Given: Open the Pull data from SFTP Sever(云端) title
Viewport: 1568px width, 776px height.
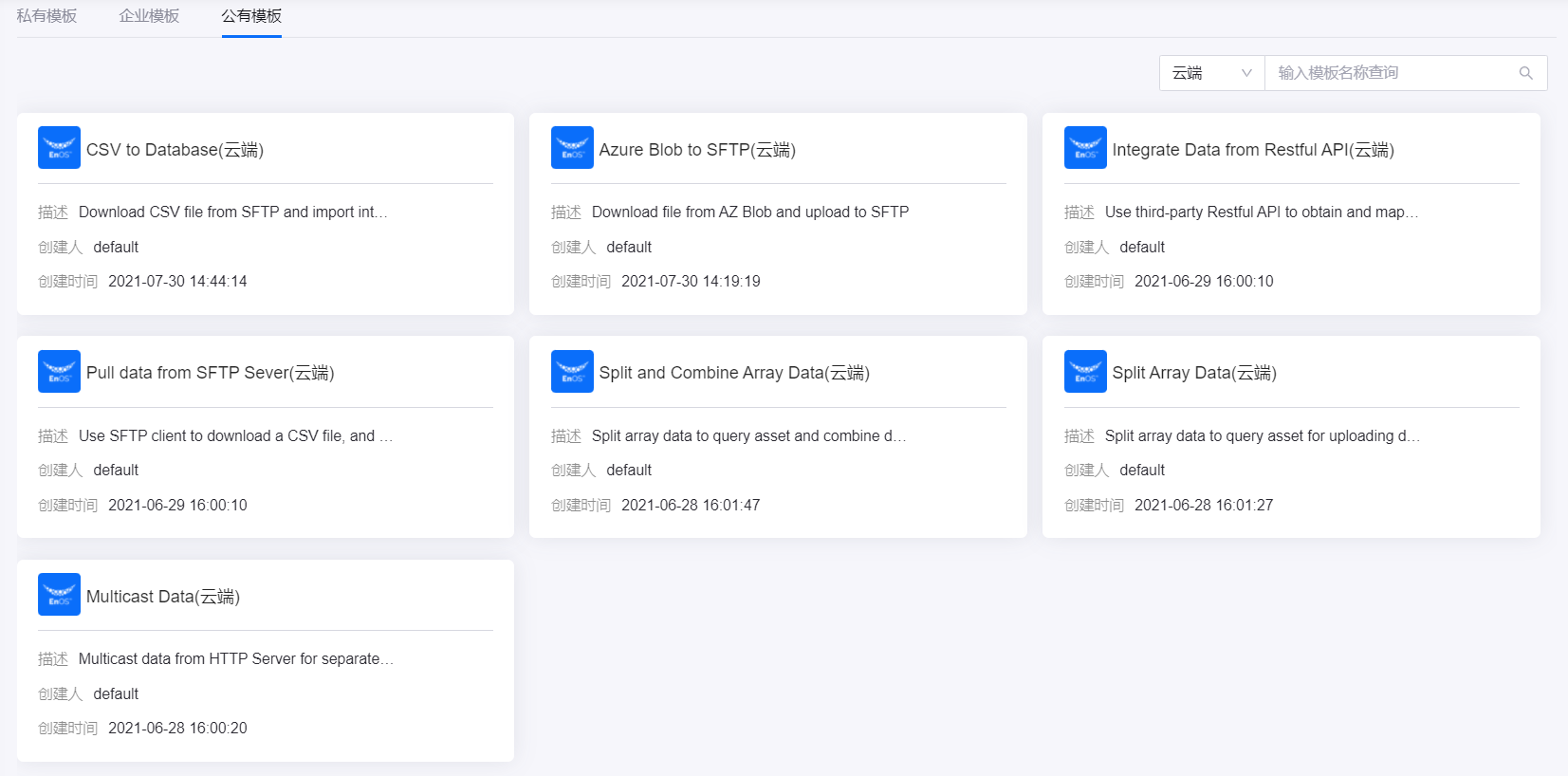Looking at the screenshot, I should (x=210, y=373).
